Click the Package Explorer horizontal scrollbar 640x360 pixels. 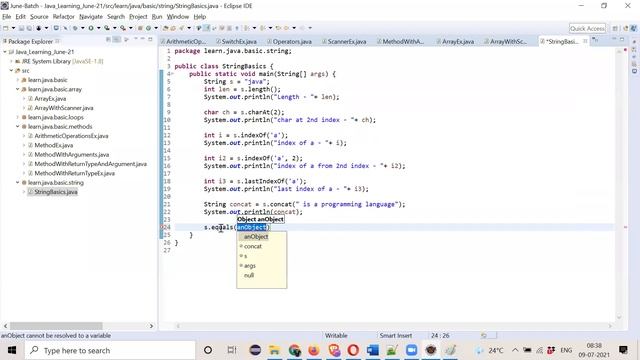point(56,326)
